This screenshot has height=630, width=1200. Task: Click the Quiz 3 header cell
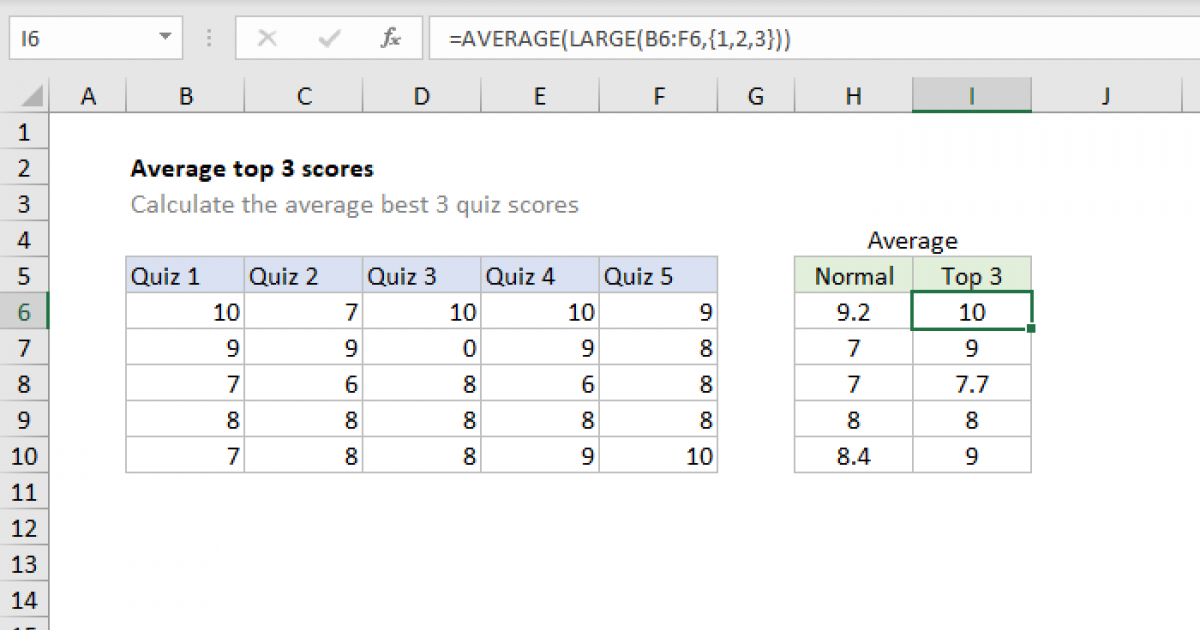[x=421, y=275]
